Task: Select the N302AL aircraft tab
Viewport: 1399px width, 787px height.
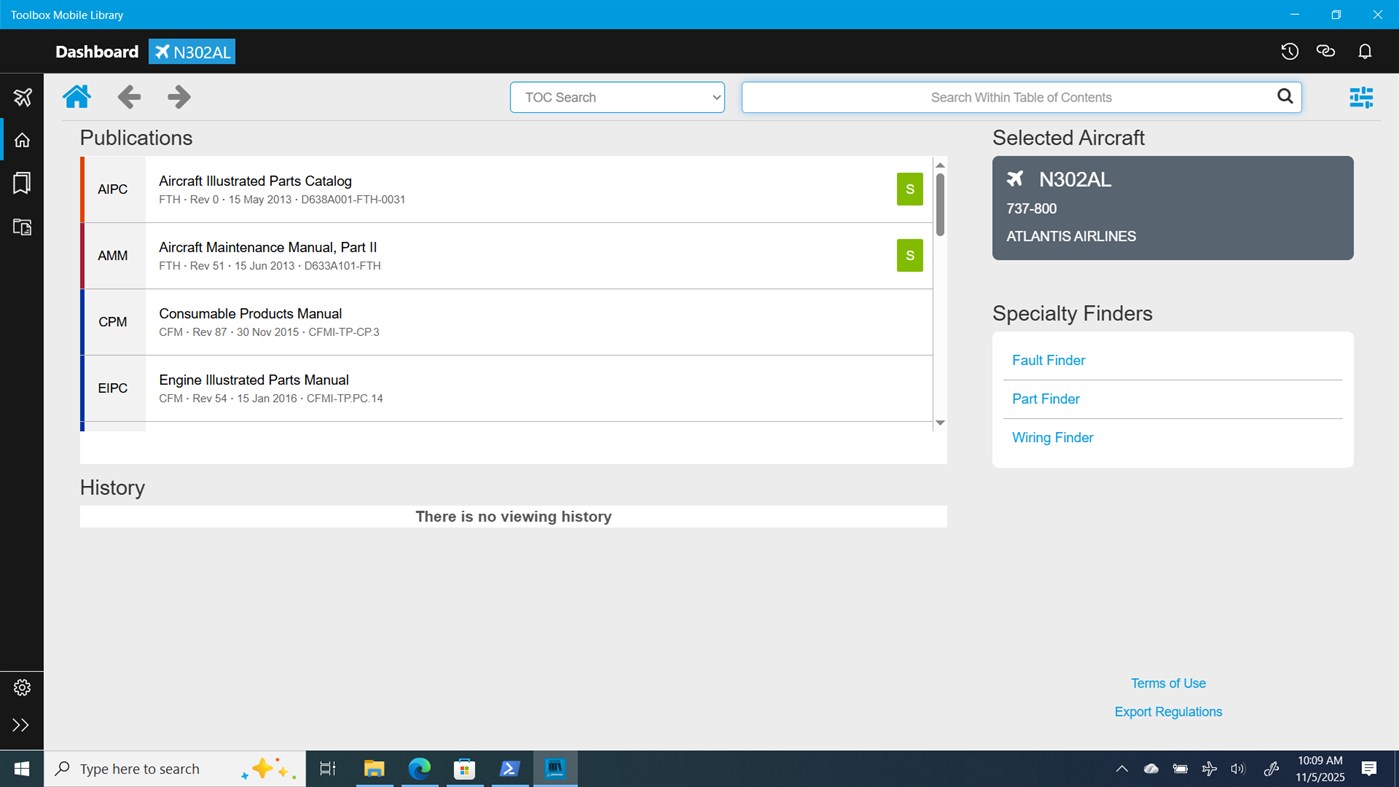Action: pos(191,51)
